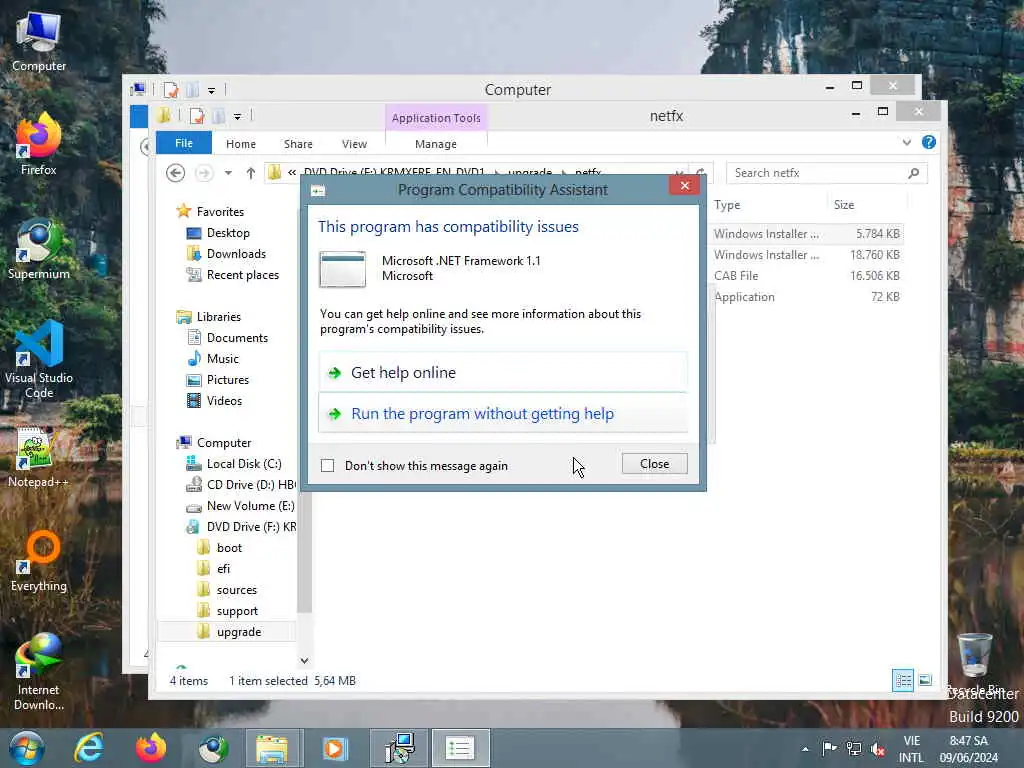Click the search magnifier in Search netfx
Viewport: 1024px width, 768px height.
click(x=914, y=173)
